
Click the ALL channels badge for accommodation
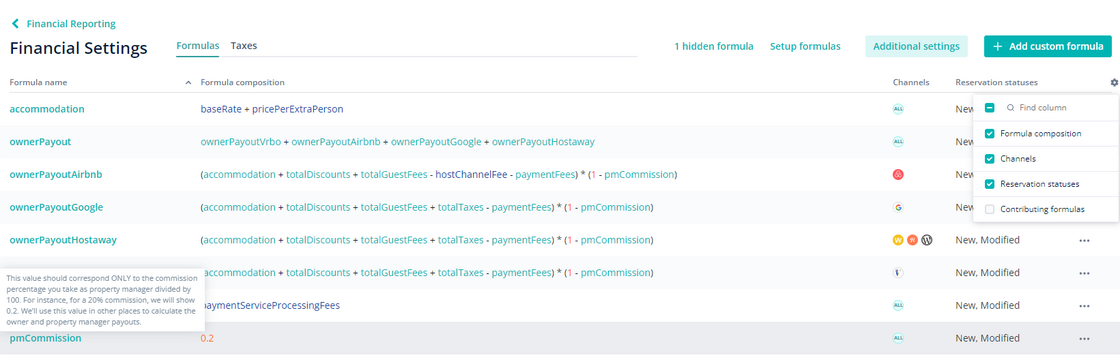click(x=899, y=109)
